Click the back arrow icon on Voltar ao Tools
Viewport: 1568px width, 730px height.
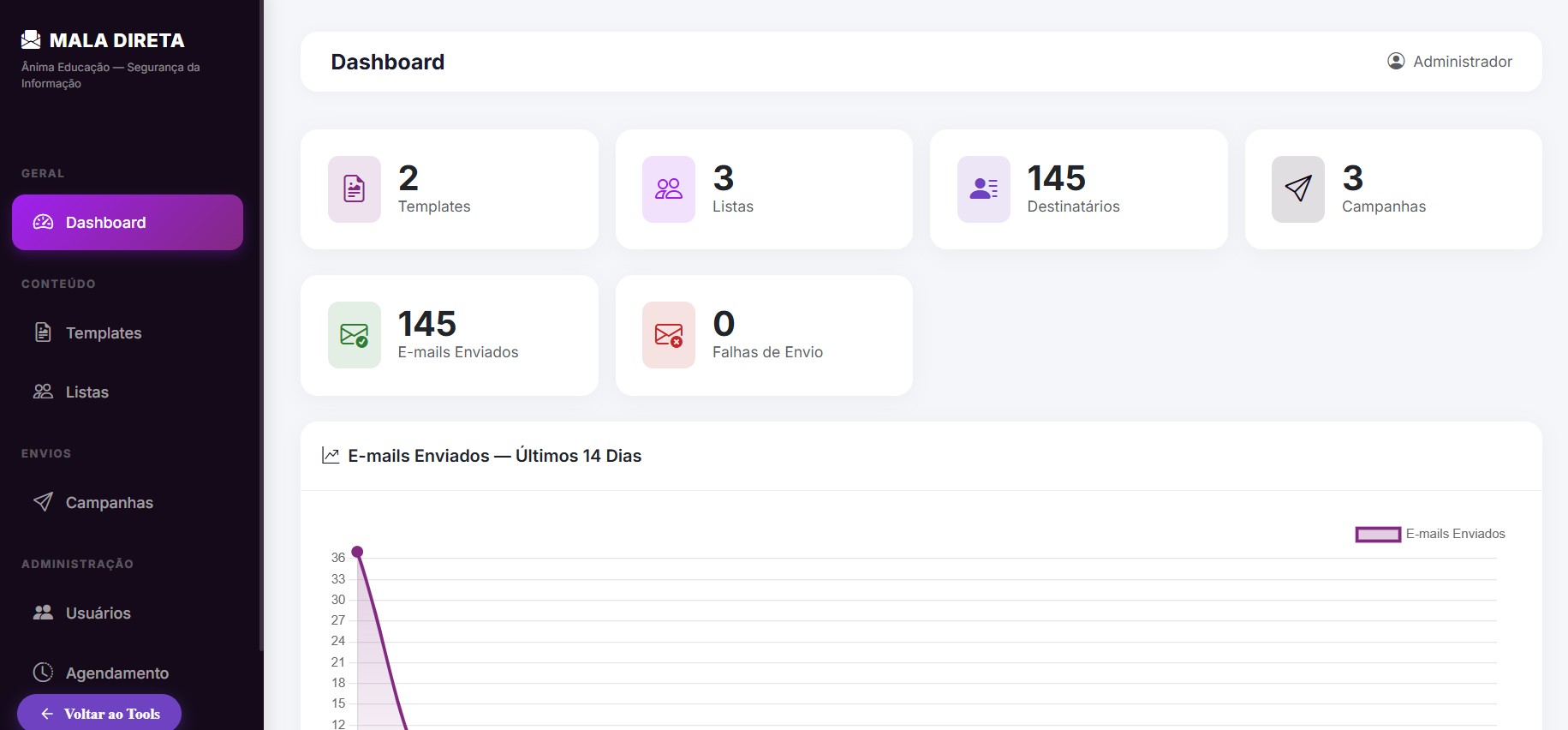(47, 714)
